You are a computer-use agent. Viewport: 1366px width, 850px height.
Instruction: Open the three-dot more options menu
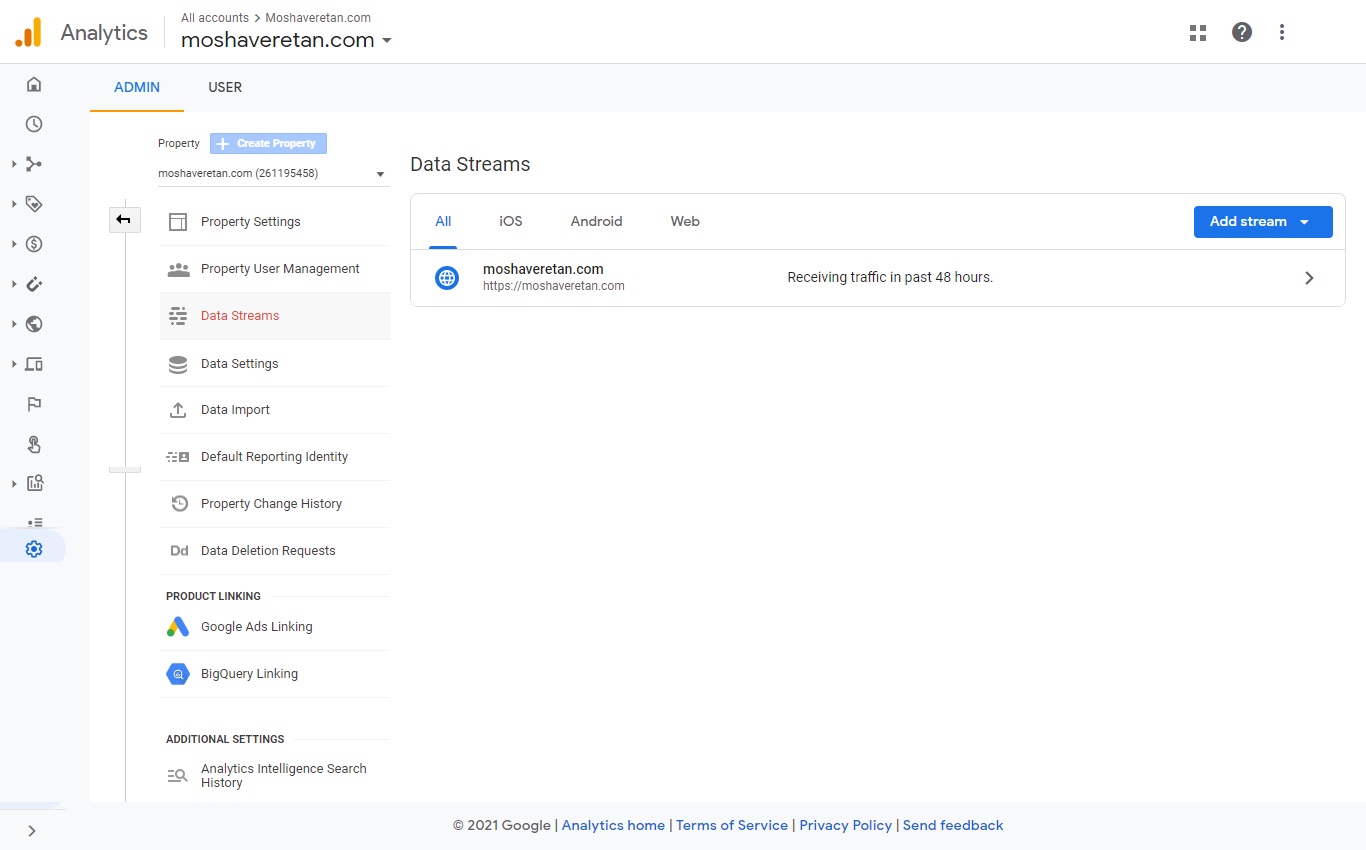click(x=1282, y=32)
